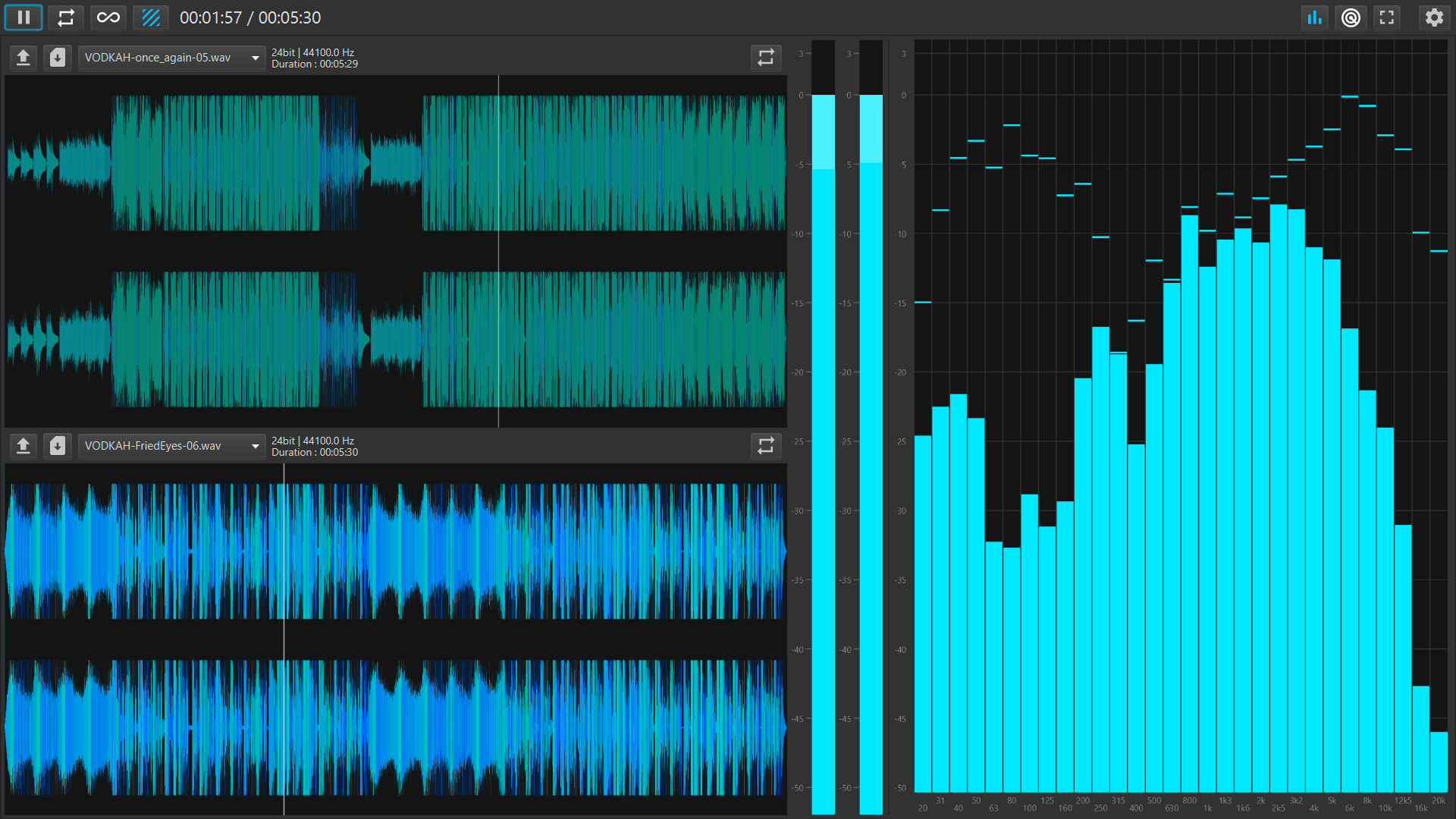Click the playback time display 00:01:57 / 00:05:30
Image resolution: width=1456 pixels, height=819 pixels.
(250, 17)
